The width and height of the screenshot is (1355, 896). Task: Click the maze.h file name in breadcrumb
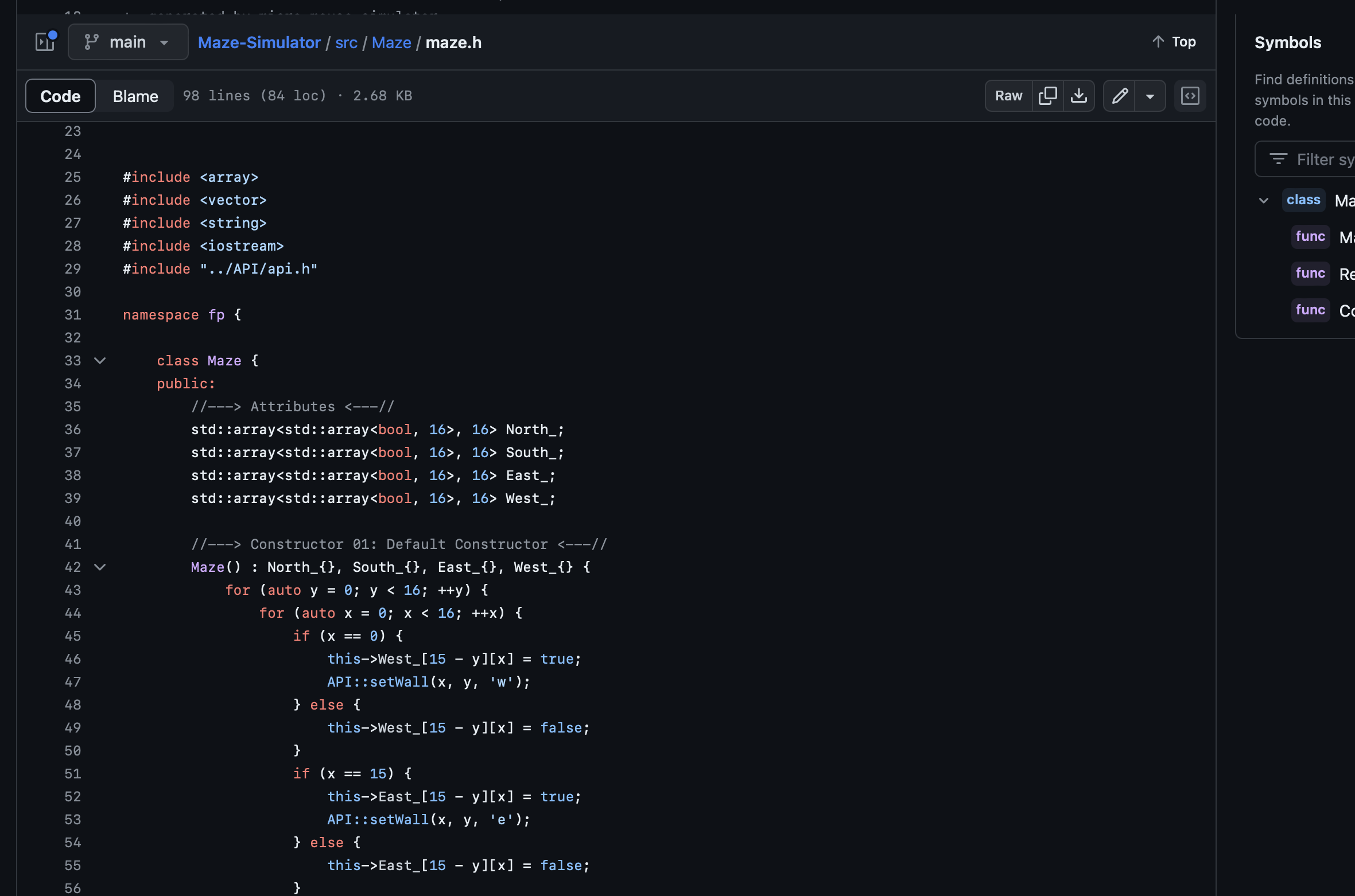point(453,42)
